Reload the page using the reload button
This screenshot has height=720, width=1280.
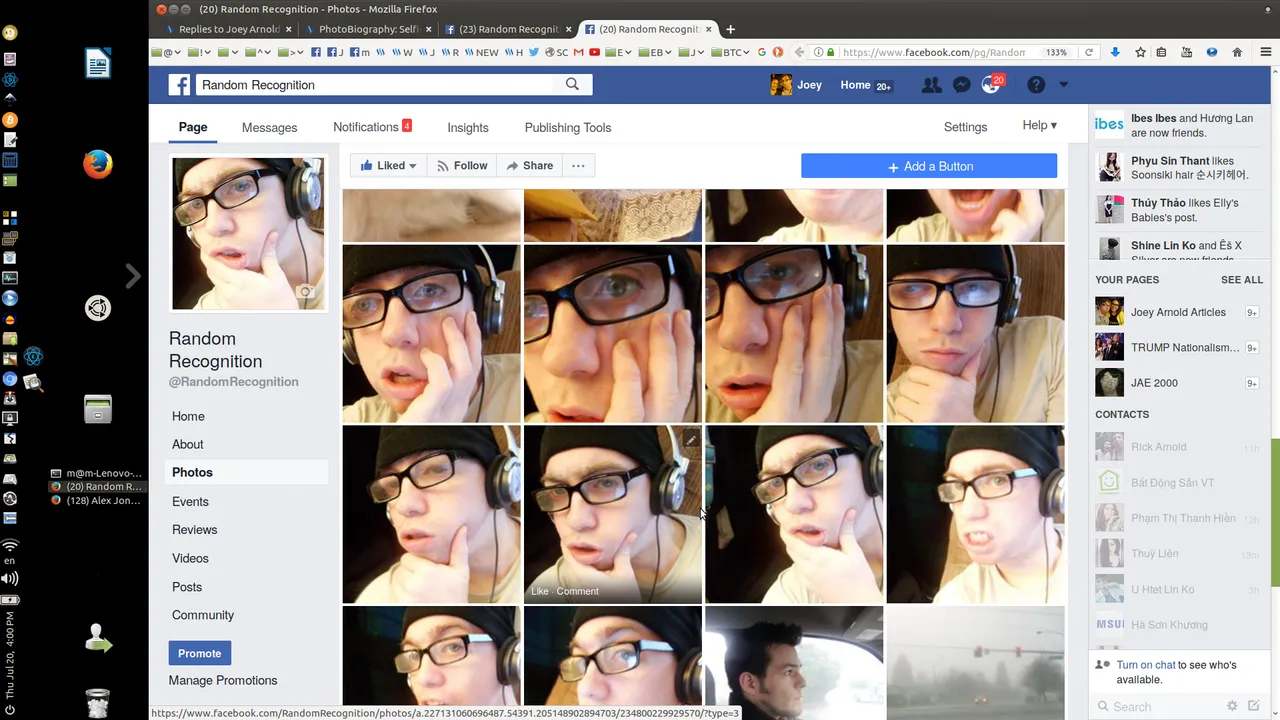1089,52
